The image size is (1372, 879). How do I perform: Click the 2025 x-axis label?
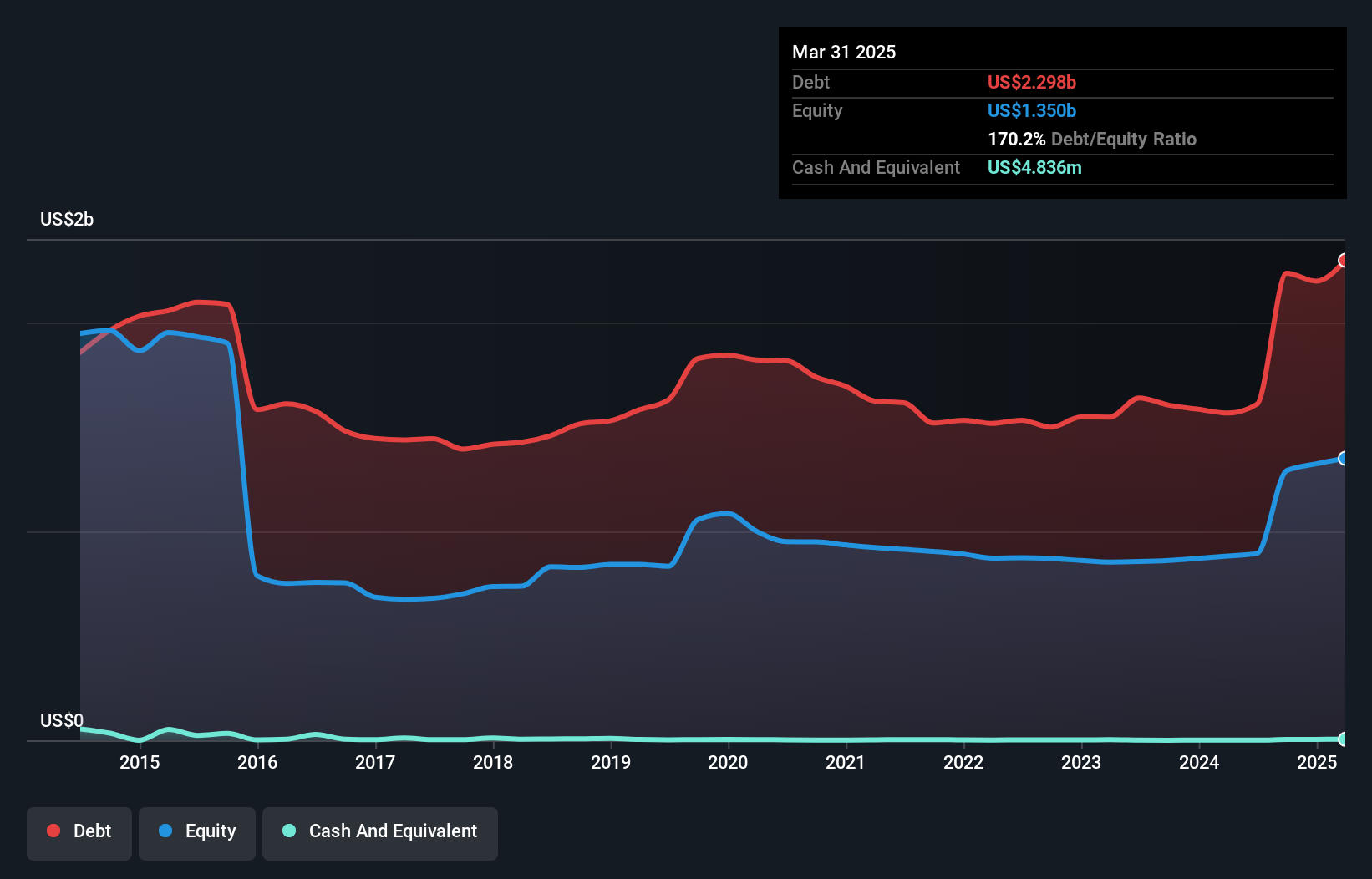pyautogui.click(x=1317, y=762)
